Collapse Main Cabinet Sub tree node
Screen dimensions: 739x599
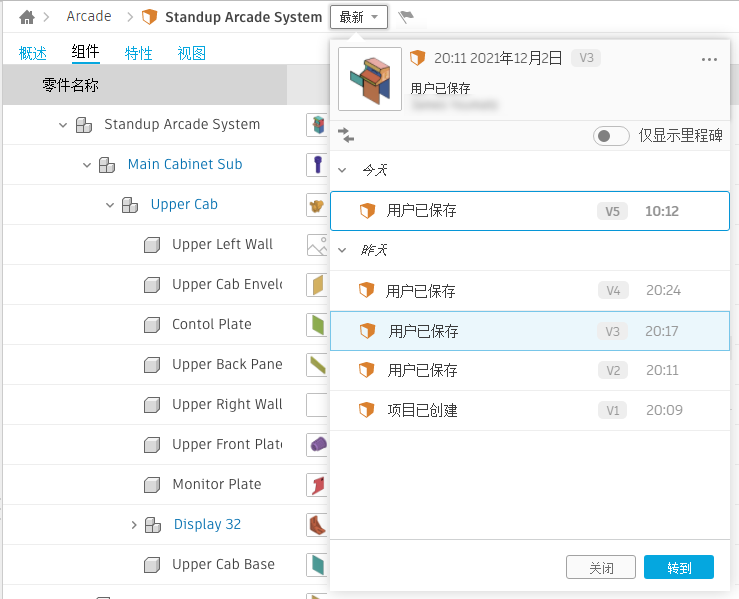click(x=87, y=165)
